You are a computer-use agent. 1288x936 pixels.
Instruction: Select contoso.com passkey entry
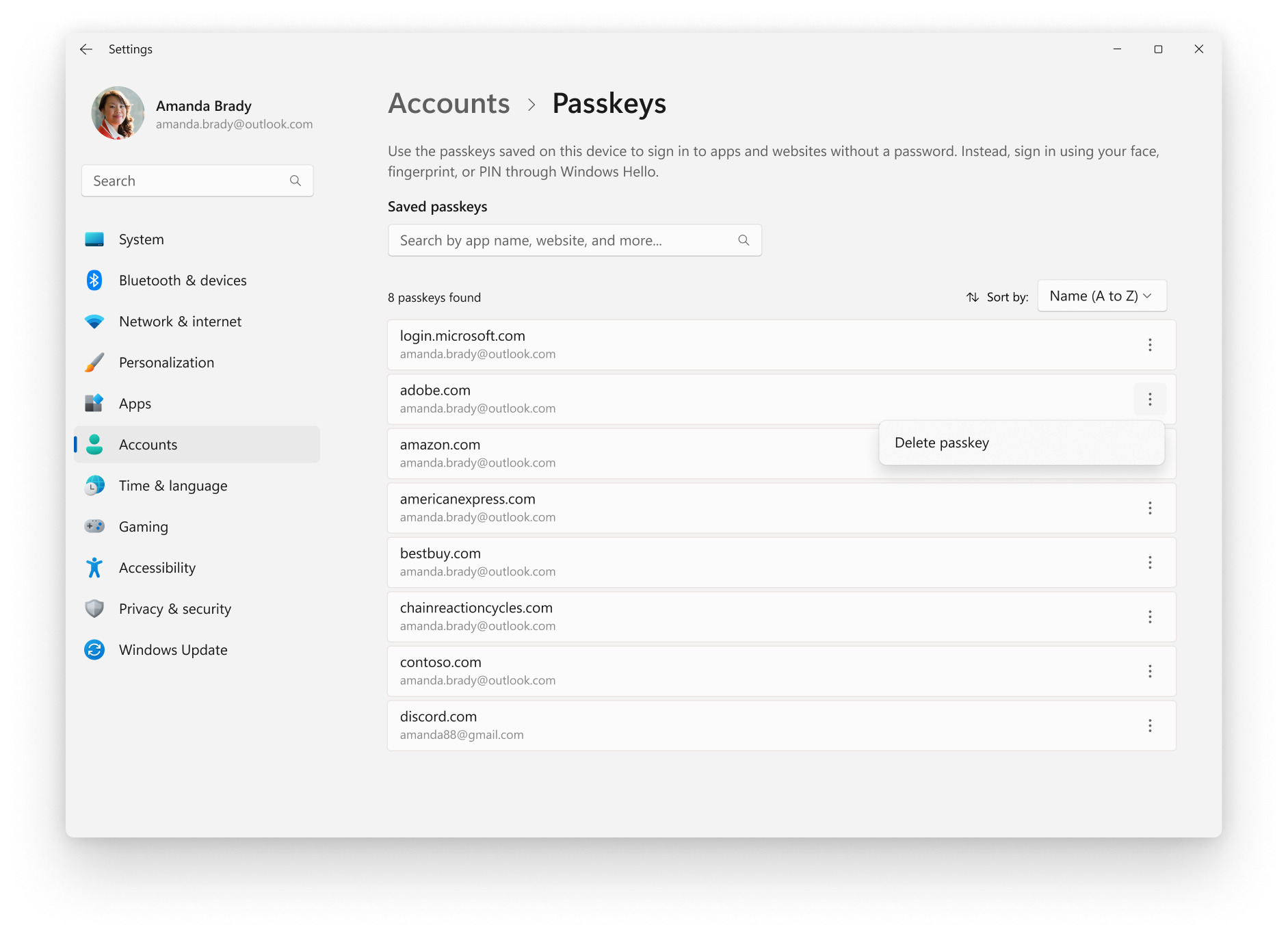781,671
